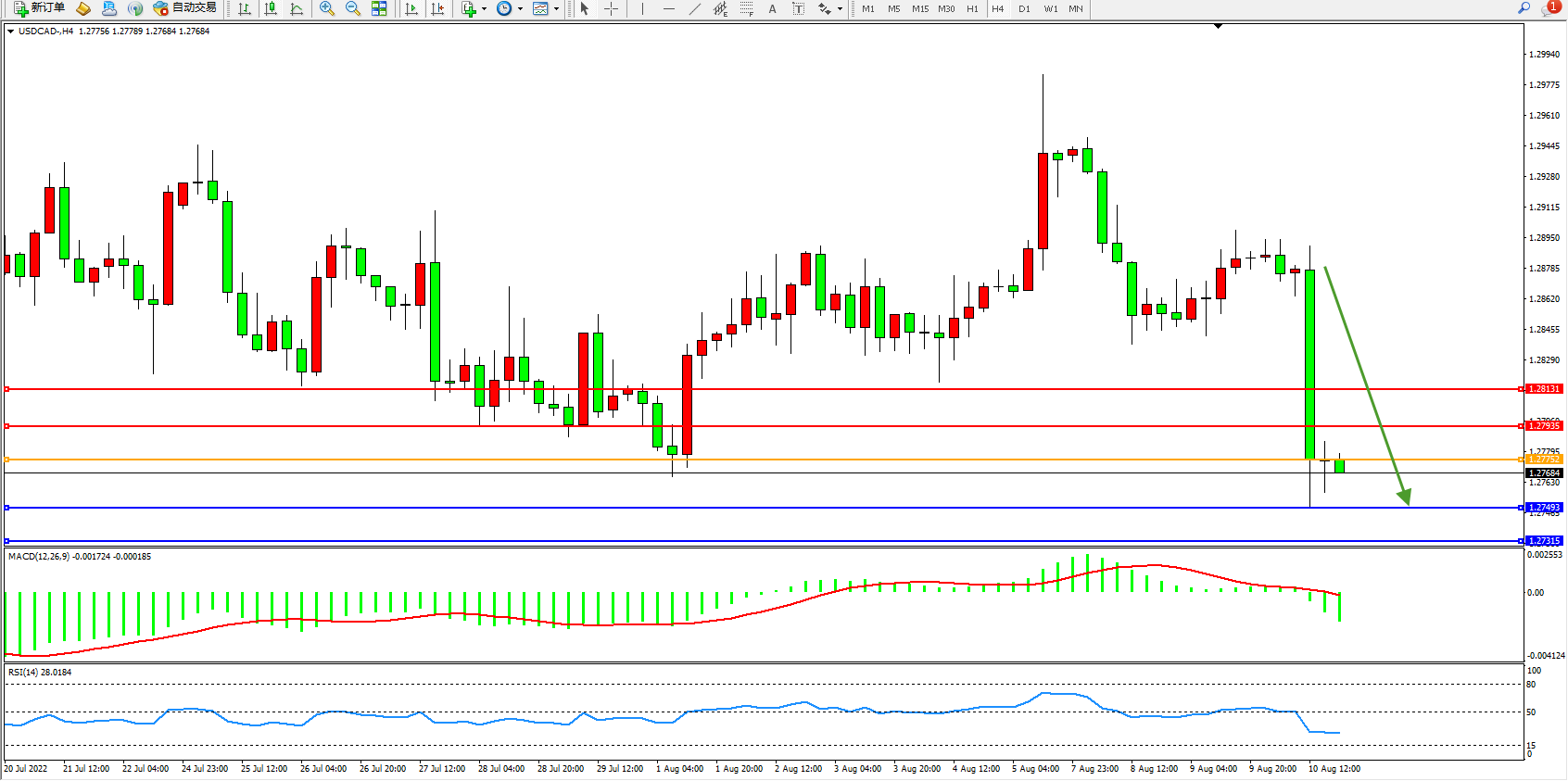This screenshot has height=781, width=1568.
Task: Click the chart shift triangle marker at top
Action: [1218, 27]
